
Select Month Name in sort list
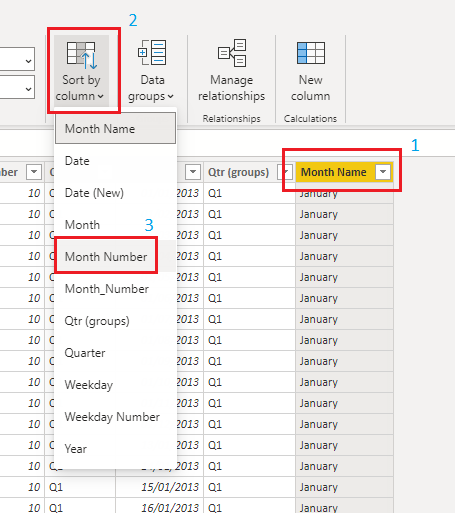click(115, 129)
